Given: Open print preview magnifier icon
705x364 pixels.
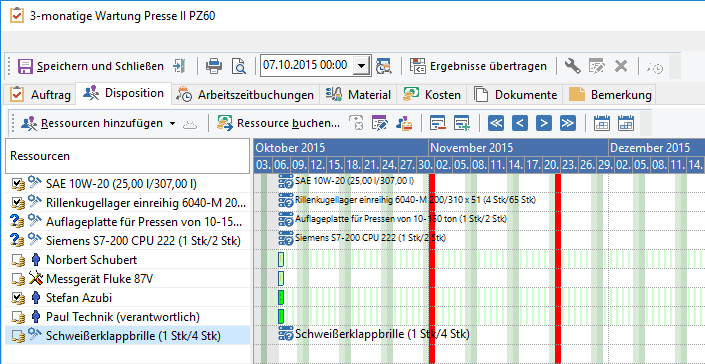Looking at the screenshot, I should pyautogui.click(x=238, y=67).
